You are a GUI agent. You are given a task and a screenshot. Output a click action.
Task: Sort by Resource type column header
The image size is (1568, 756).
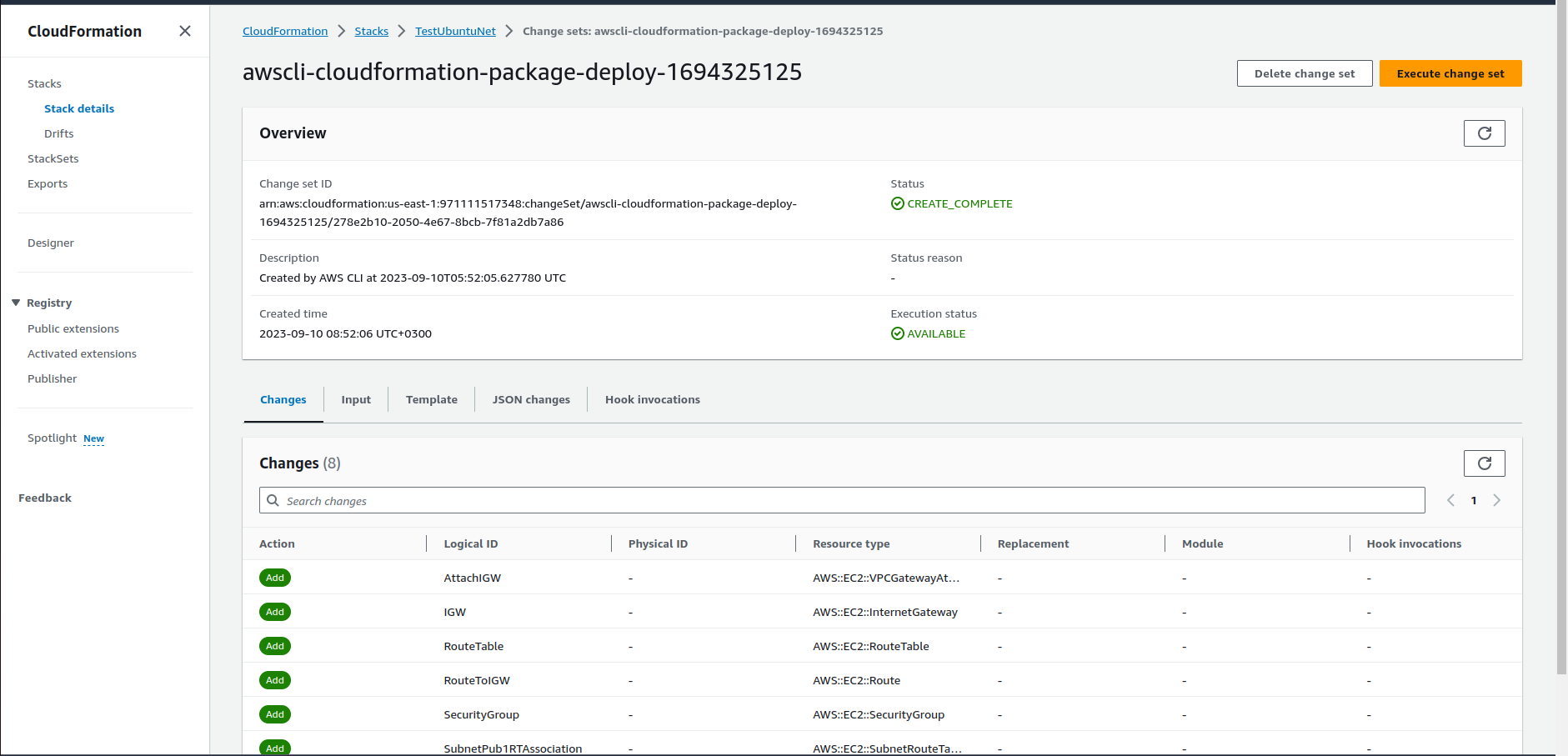(851, 543)
